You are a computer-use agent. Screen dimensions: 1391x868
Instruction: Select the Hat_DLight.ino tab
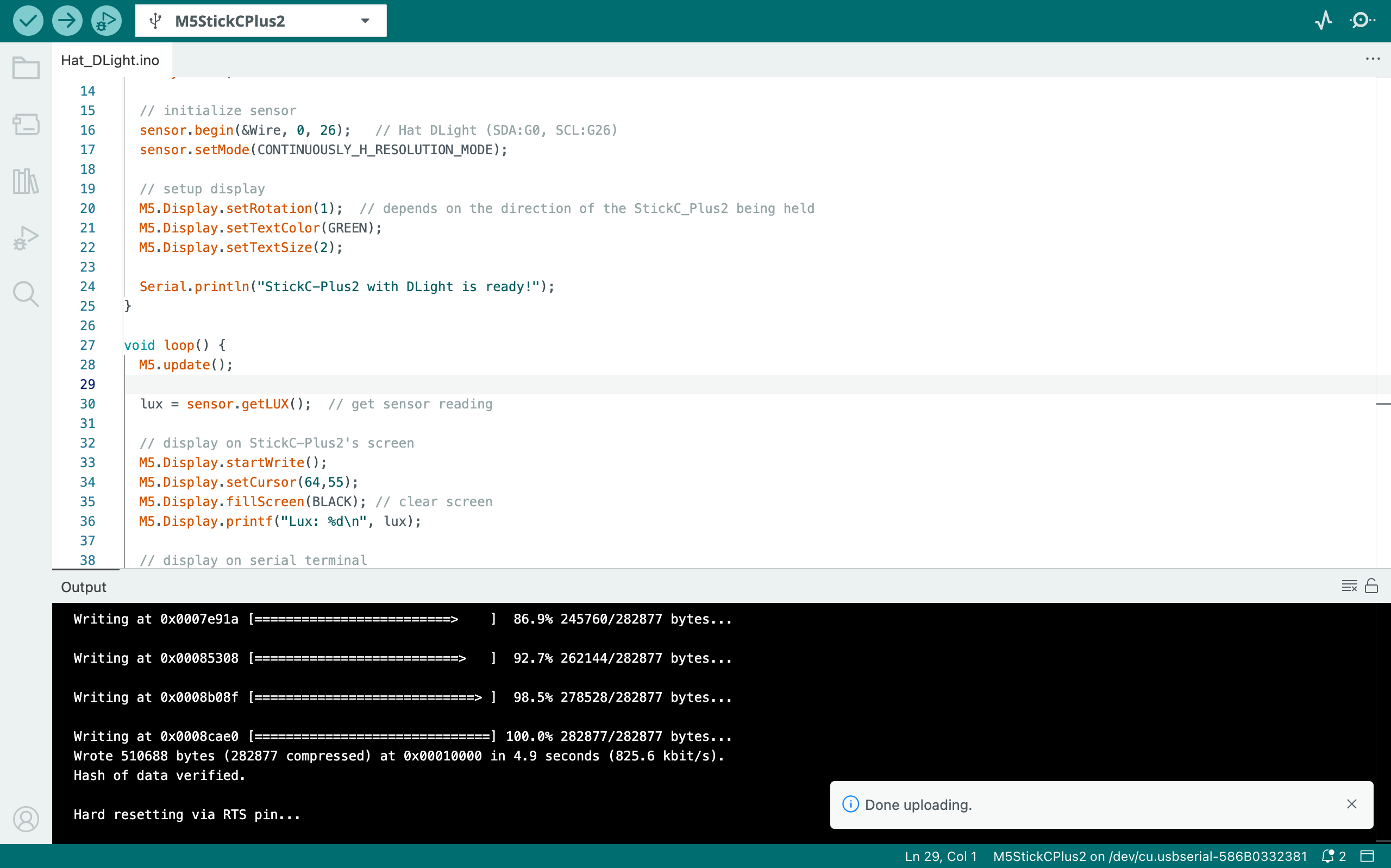pyautogui.click(x=110, y=60)
